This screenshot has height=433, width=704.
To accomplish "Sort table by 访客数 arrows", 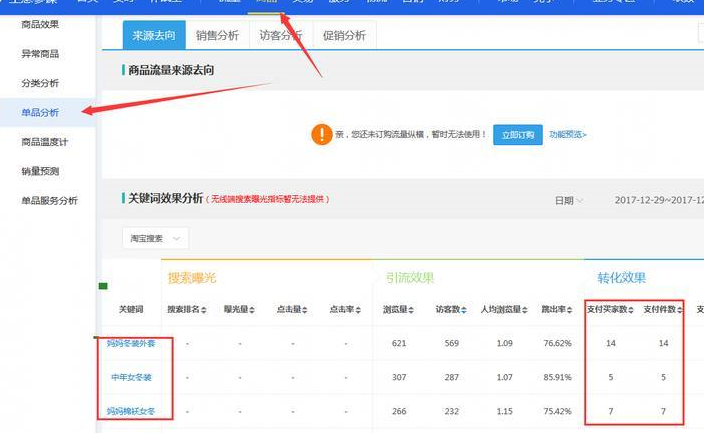I will click(x=464, y=310).
